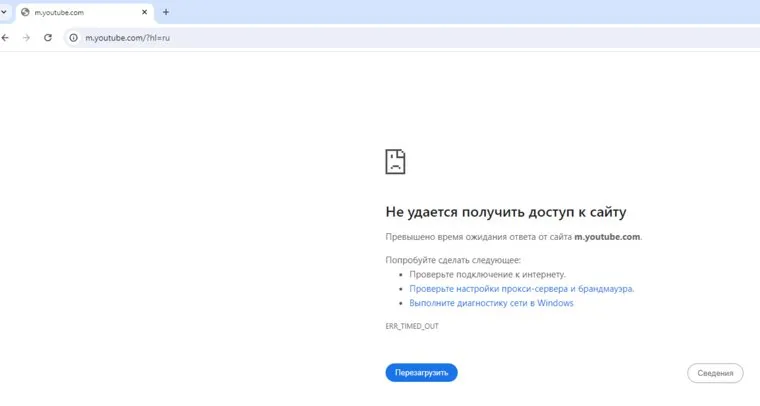Screen dimensions: 760x406
Task: Click the forward navigation arrow
Action: pyautogui.click(x=27, y=37)
